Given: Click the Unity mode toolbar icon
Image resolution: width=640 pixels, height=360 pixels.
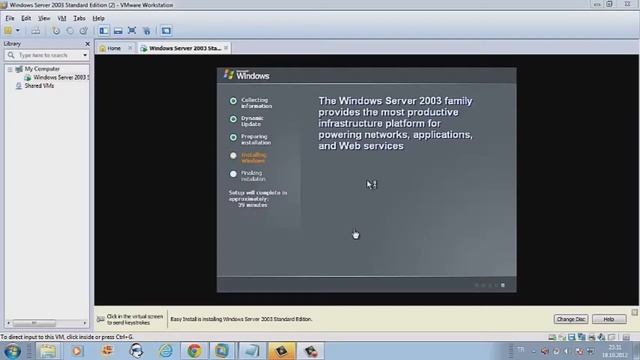Looking at the screenshot, I should (x=147, y=31).
